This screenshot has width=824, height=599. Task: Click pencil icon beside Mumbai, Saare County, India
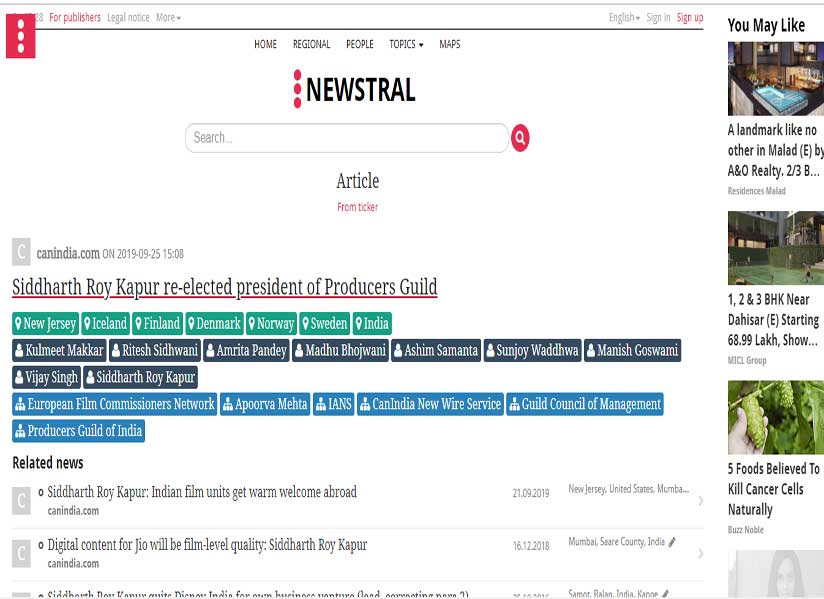(672, 542)
